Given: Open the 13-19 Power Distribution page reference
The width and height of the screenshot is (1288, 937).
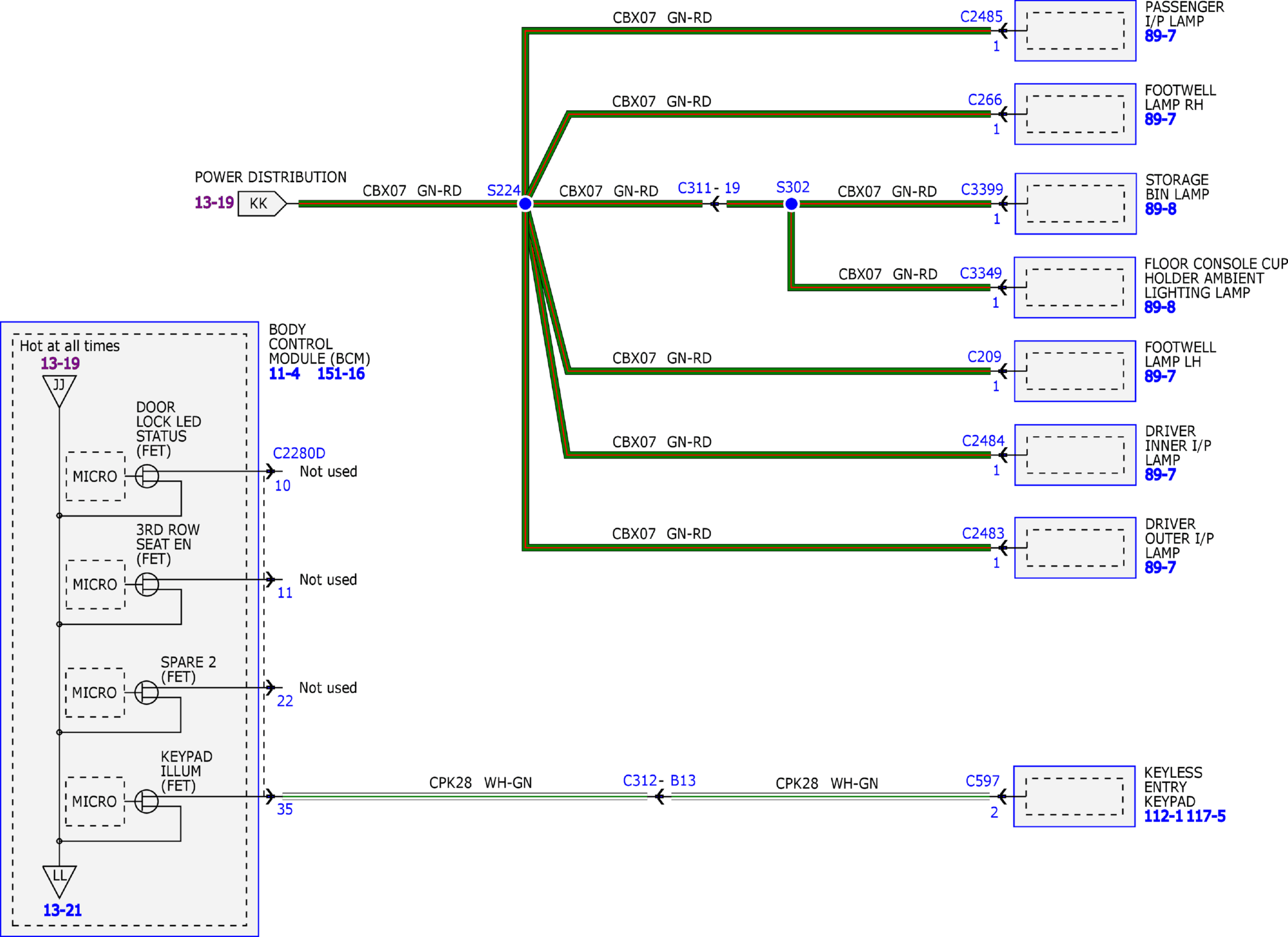Looking at the screenshot, I should [214, 203].
